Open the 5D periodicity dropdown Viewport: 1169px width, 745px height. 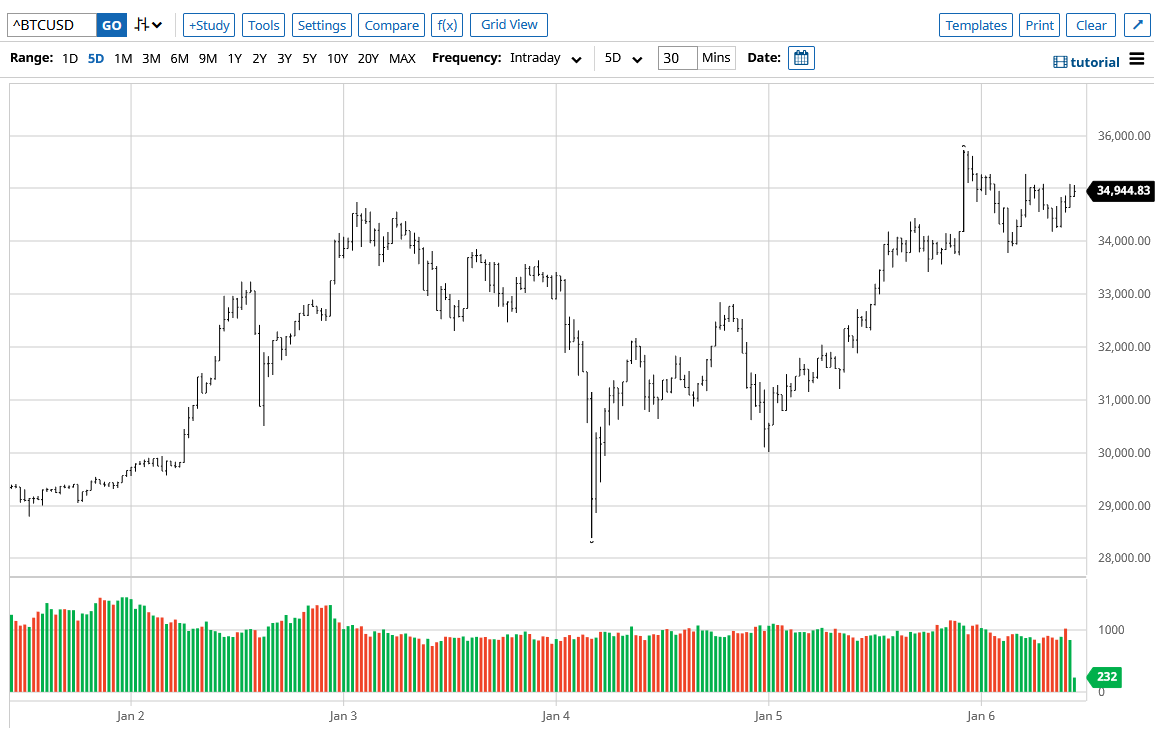click(621, 58)
